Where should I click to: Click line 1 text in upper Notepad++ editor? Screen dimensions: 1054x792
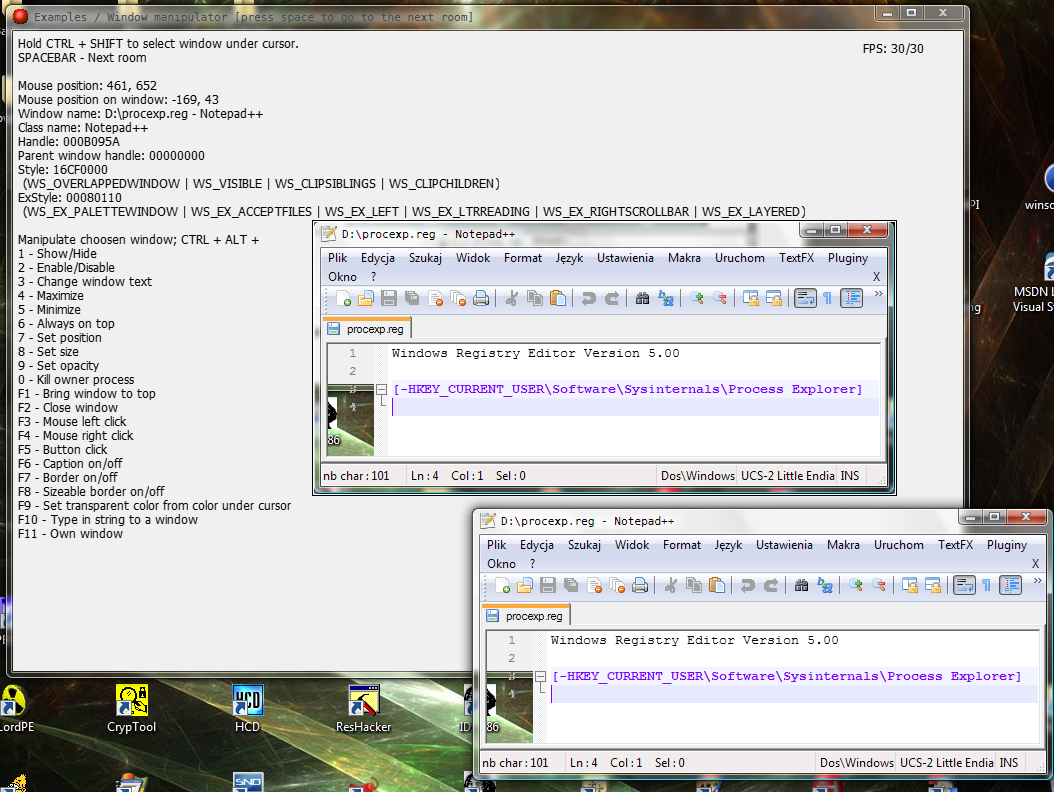coord(535,353)
